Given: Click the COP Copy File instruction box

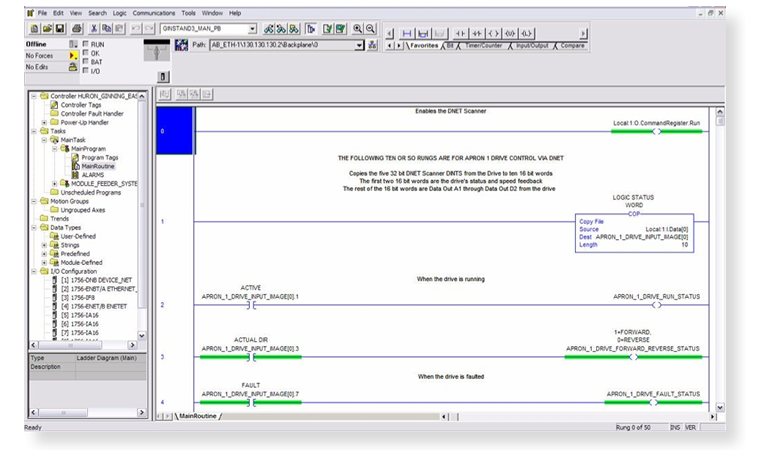Looking at the screenshot, I should pyautogui.click(x=634, y=233).
